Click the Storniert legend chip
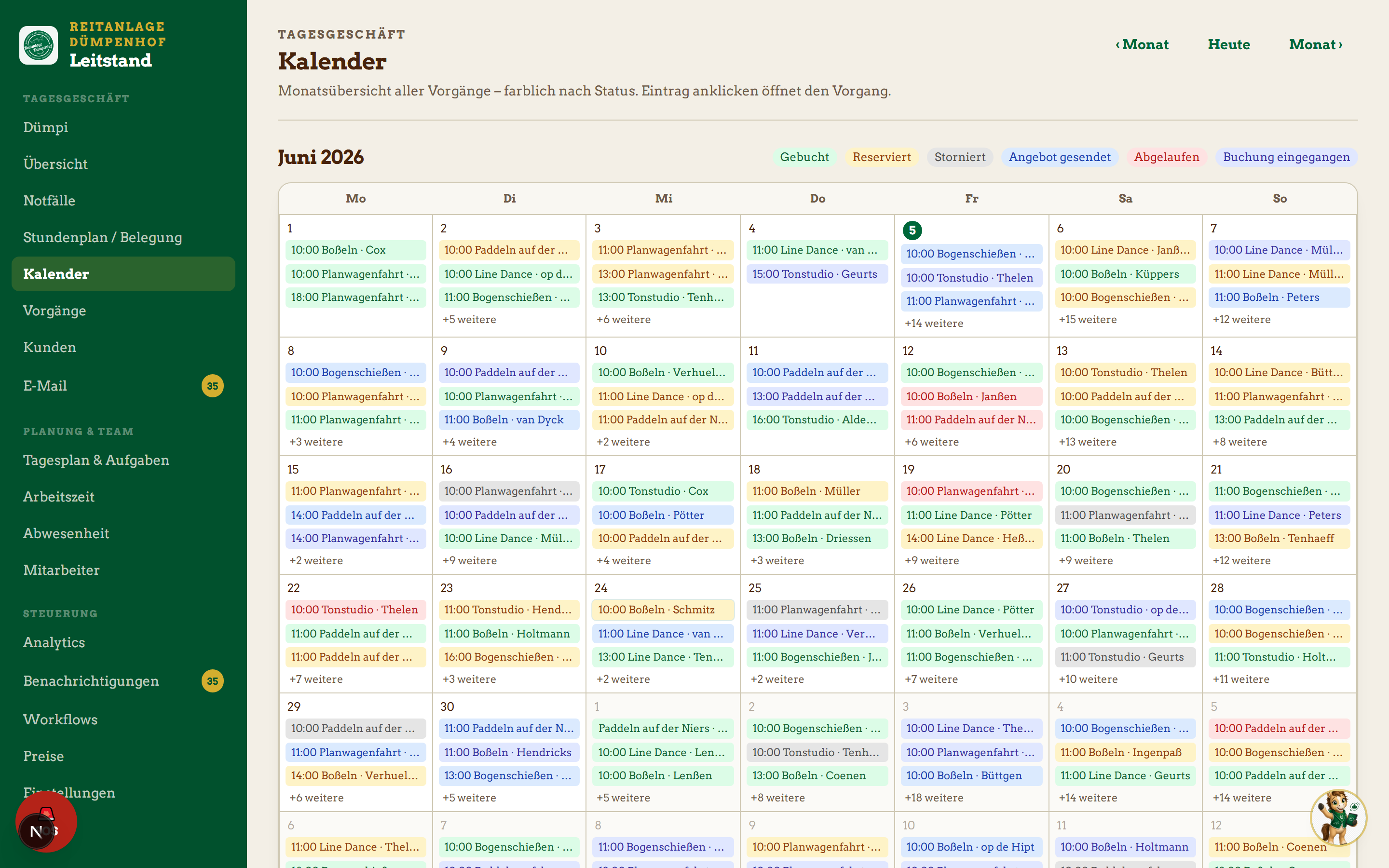 (960, 157)
